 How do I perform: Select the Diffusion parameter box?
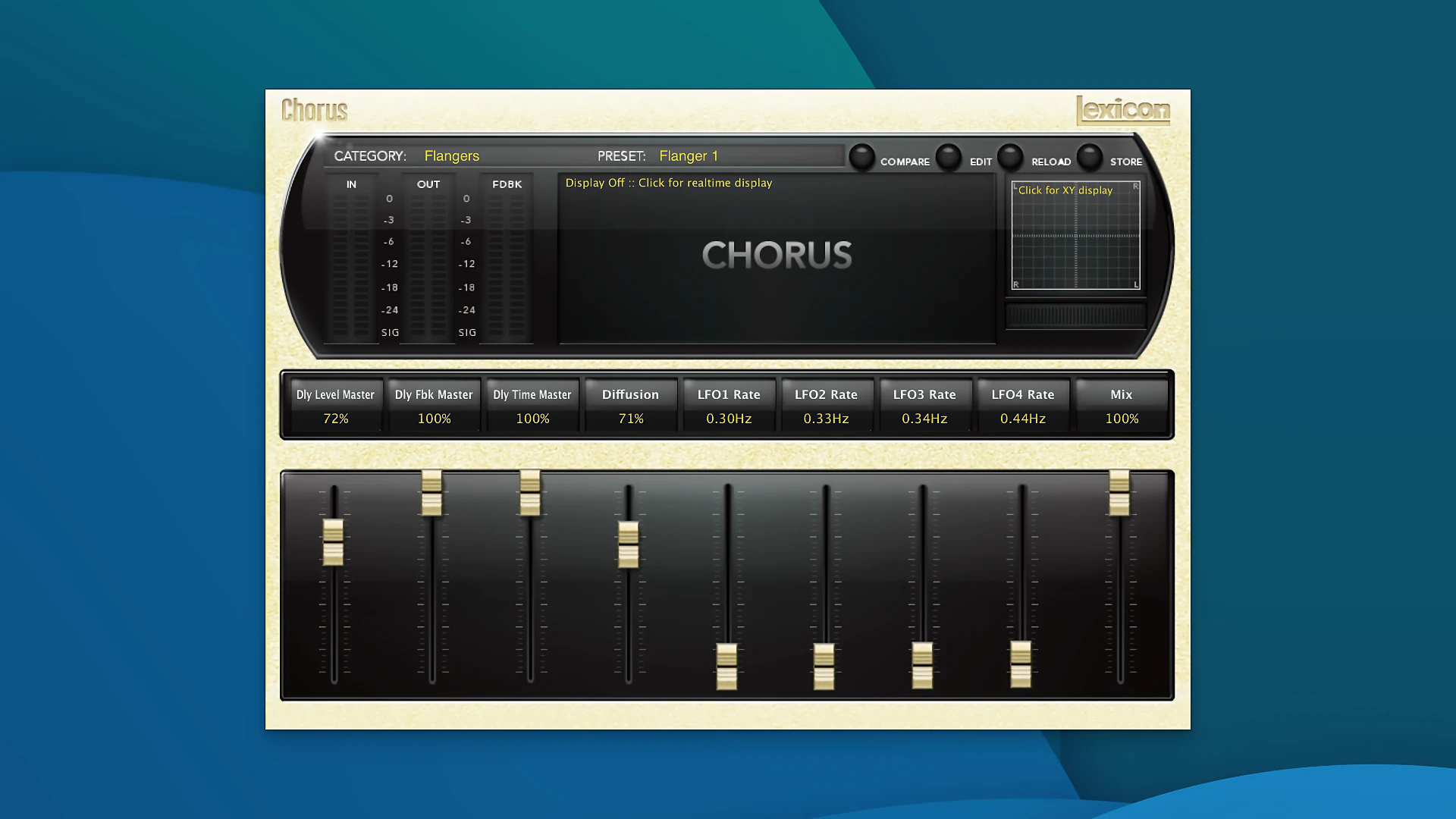point(630,405)
